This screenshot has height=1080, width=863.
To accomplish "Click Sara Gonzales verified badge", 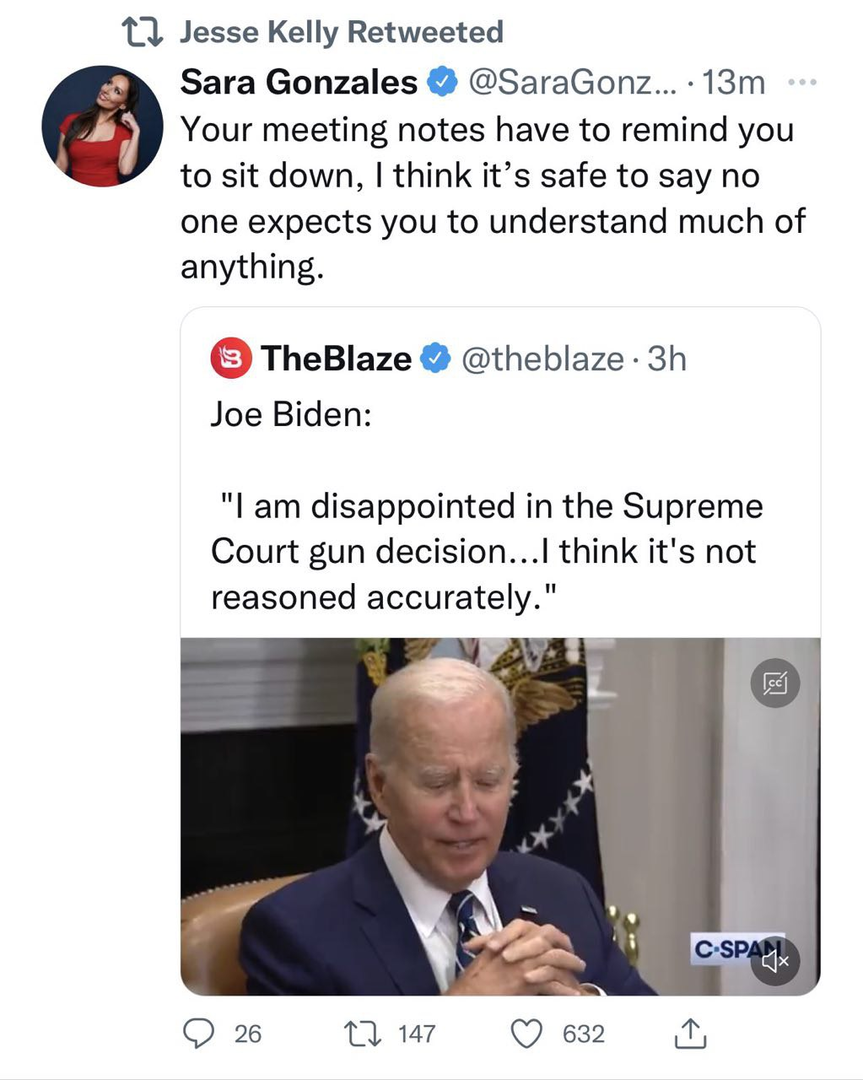I will point(438,84).
